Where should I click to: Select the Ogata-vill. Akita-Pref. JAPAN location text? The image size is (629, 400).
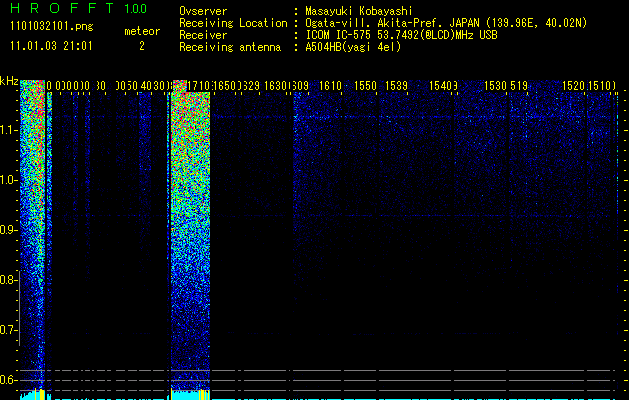[446, 23]
